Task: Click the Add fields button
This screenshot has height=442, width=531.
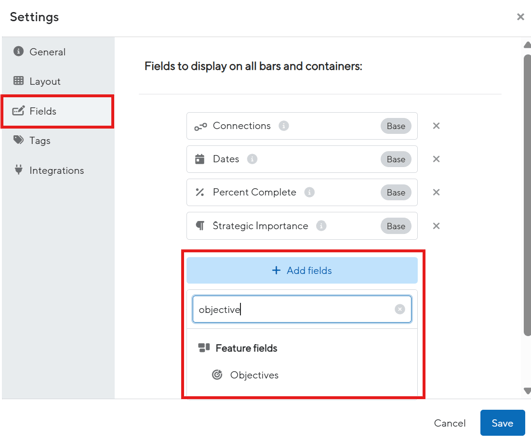Action: tap(302, 270)
